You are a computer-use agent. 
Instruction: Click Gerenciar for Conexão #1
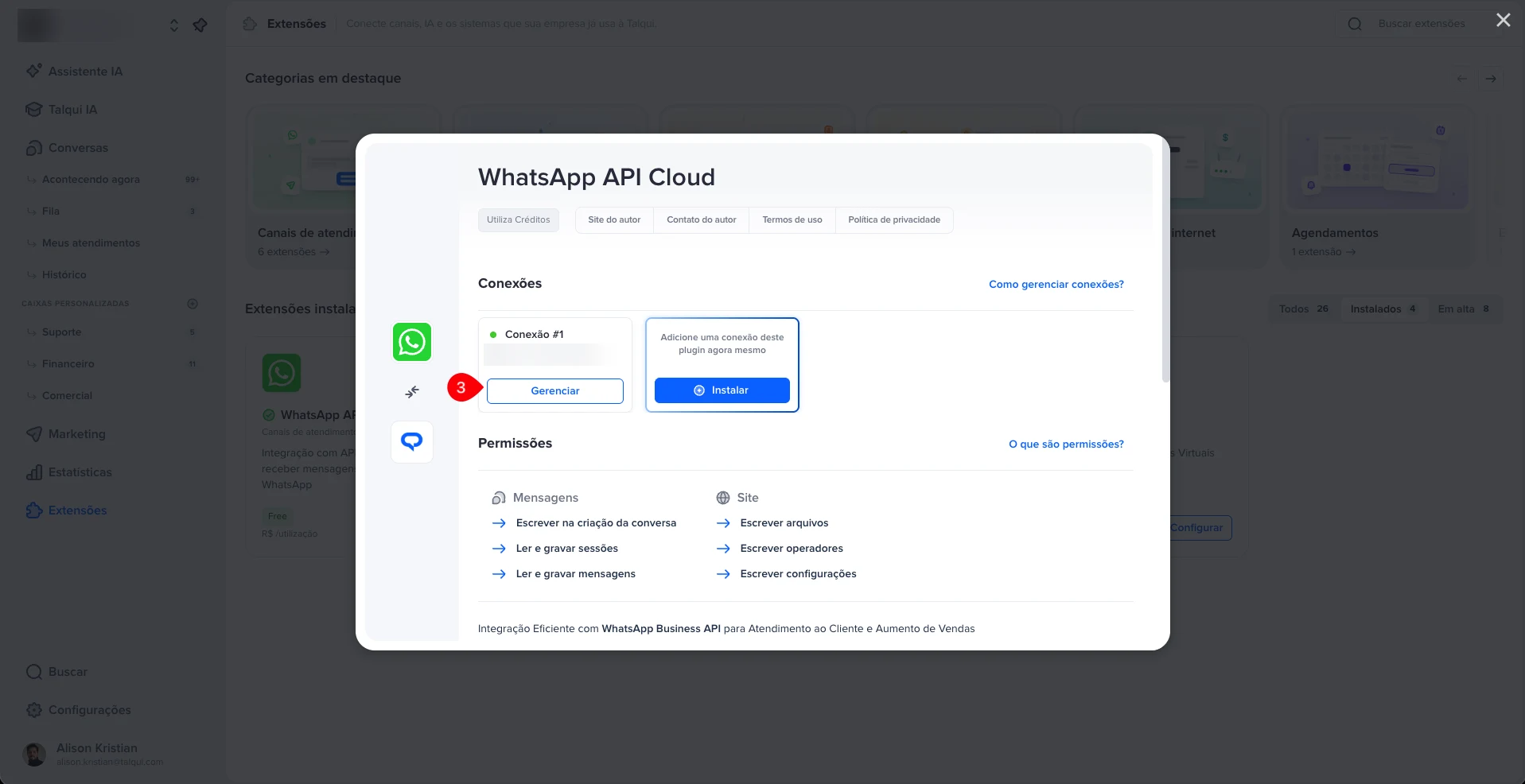[555, 391]
